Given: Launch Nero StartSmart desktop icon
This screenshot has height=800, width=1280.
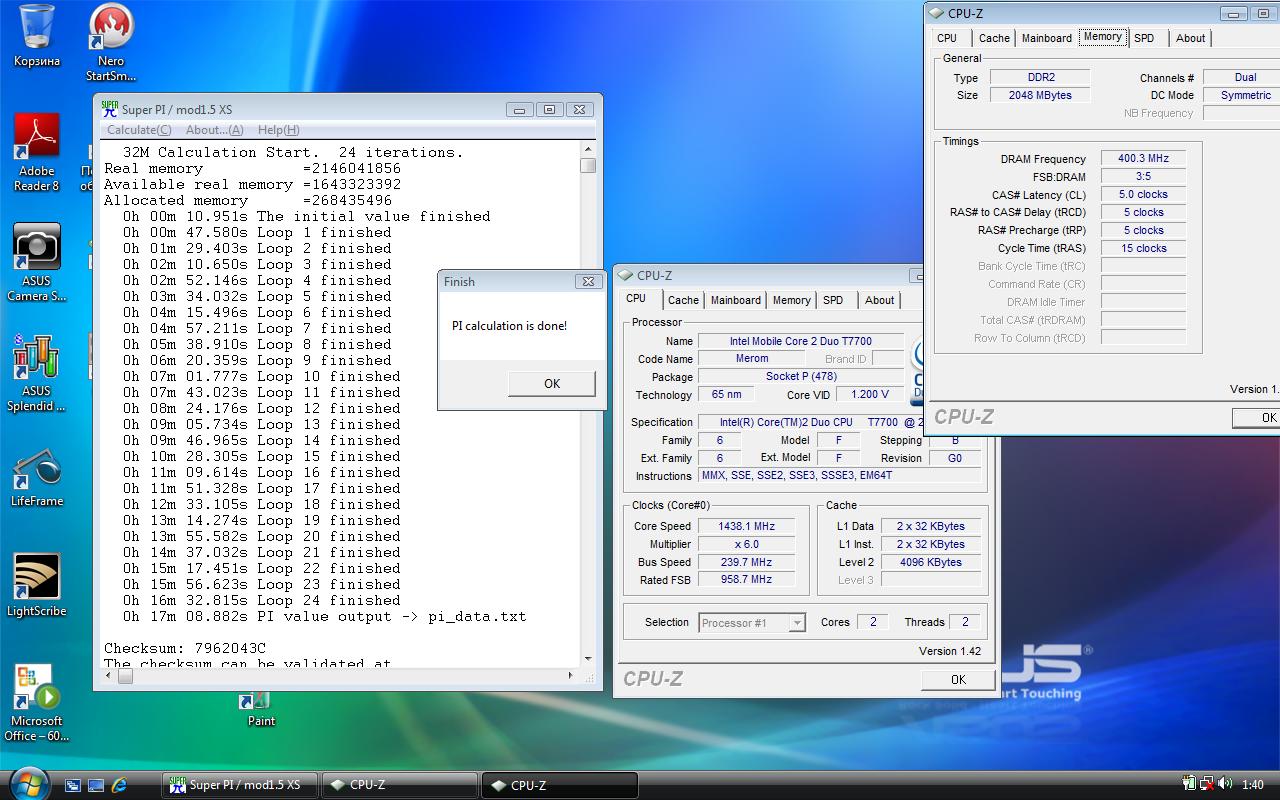Looking at the screenshot, I should [x=111, y=42].
